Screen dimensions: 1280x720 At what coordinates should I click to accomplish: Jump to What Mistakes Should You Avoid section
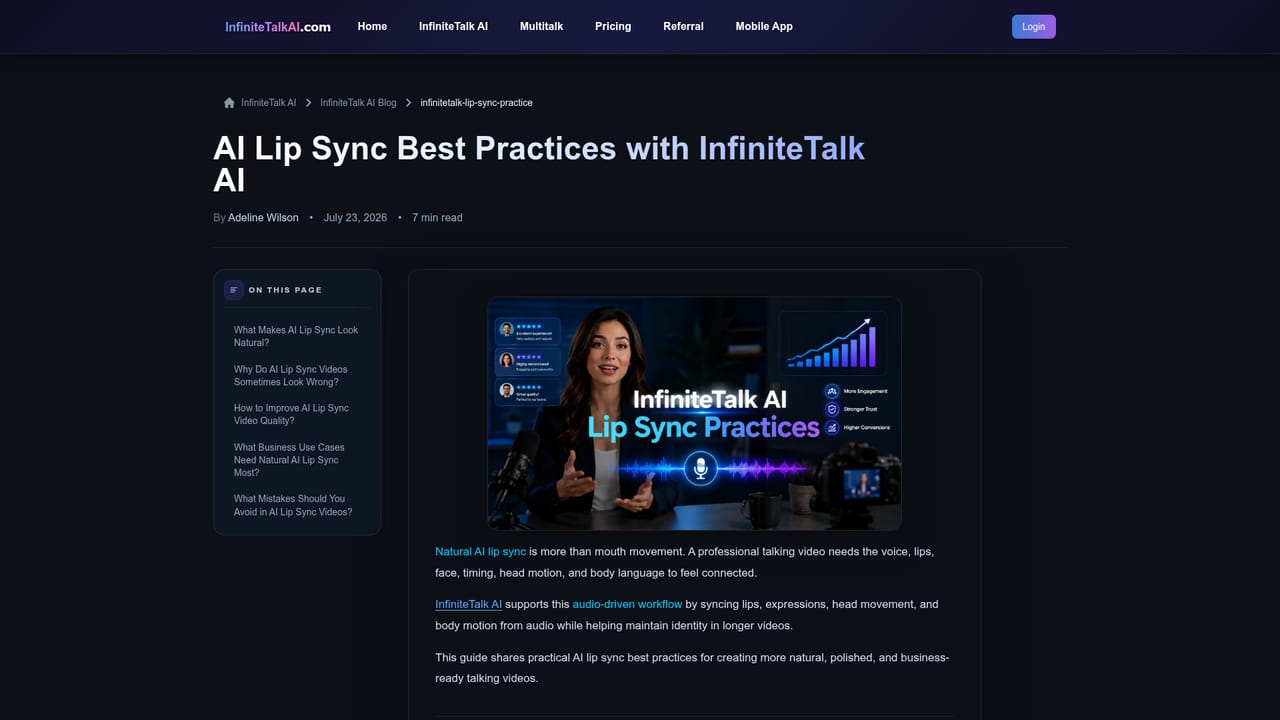[293, 505]
